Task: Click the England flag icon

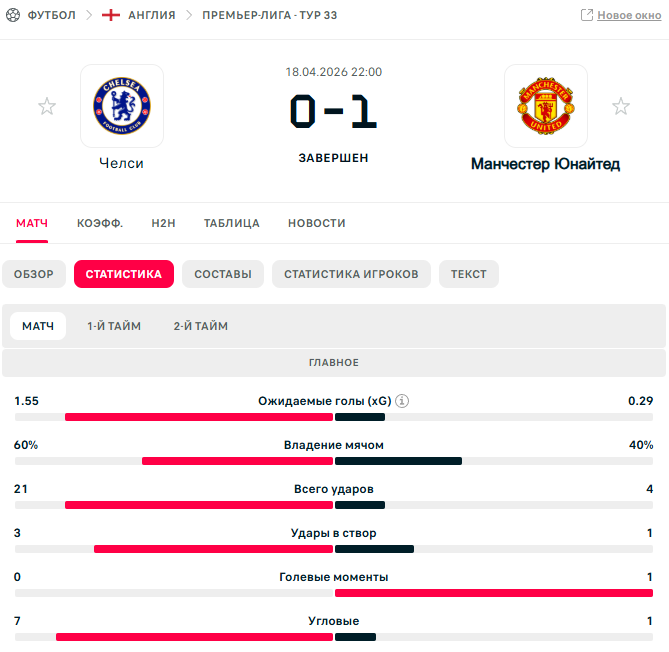Action: coord(111,15)
